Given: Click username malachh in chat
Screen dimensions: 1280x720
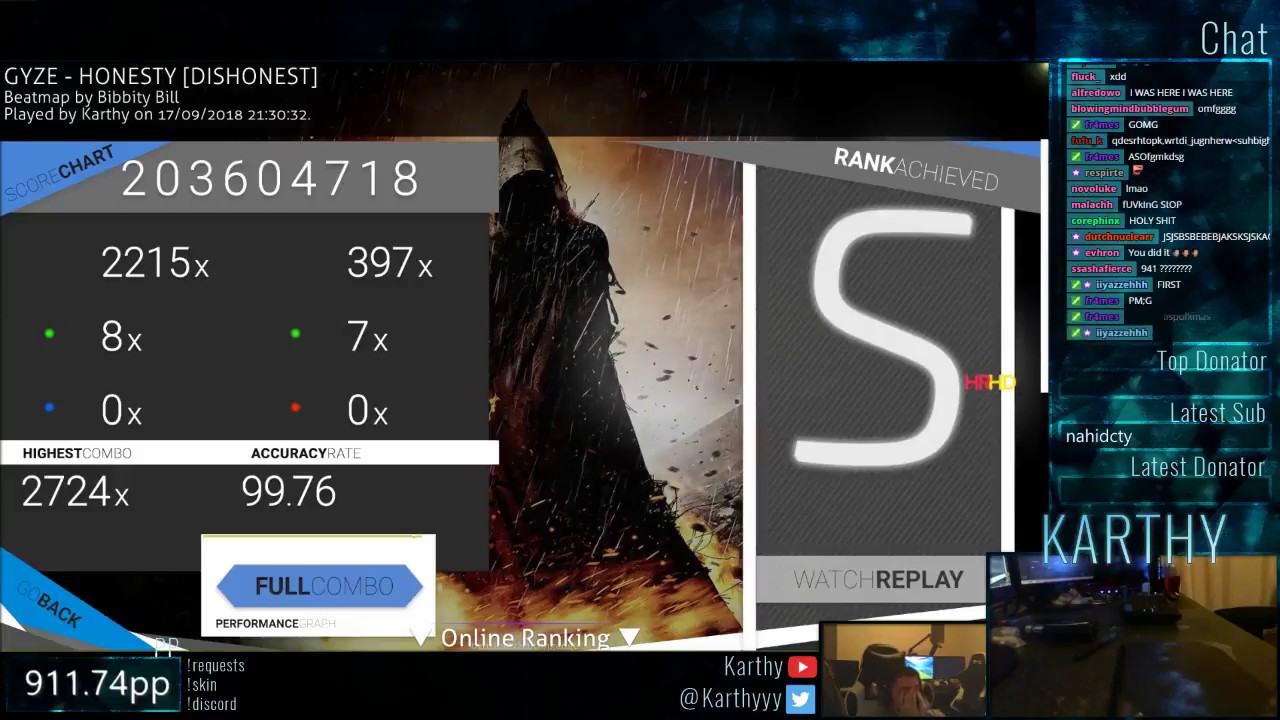Looking at the screenshot, I should (x=1092, y=205).
